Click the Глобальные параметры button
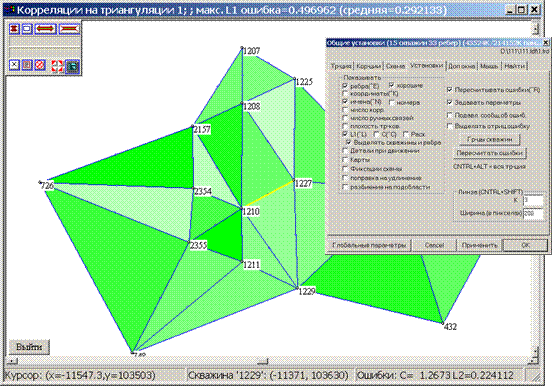 click(x=369, y=245)
